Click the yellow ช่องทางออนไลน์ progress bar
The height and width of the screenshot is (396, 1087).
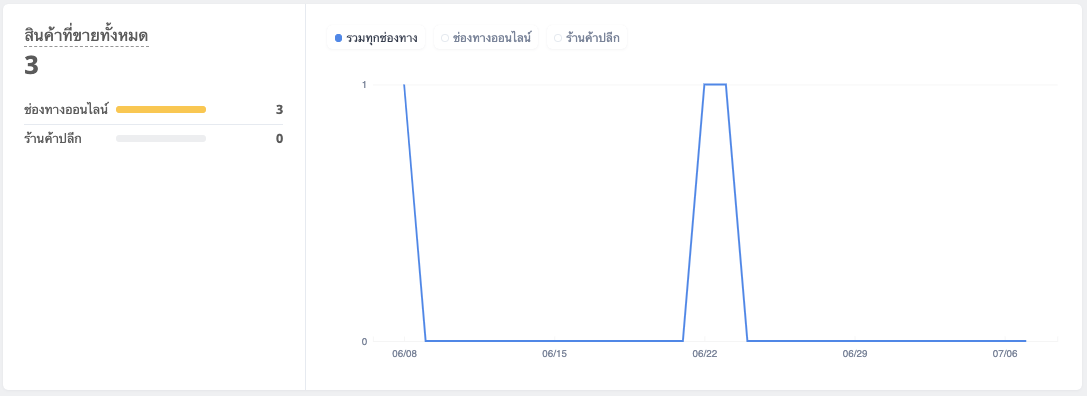coord(161,110)
